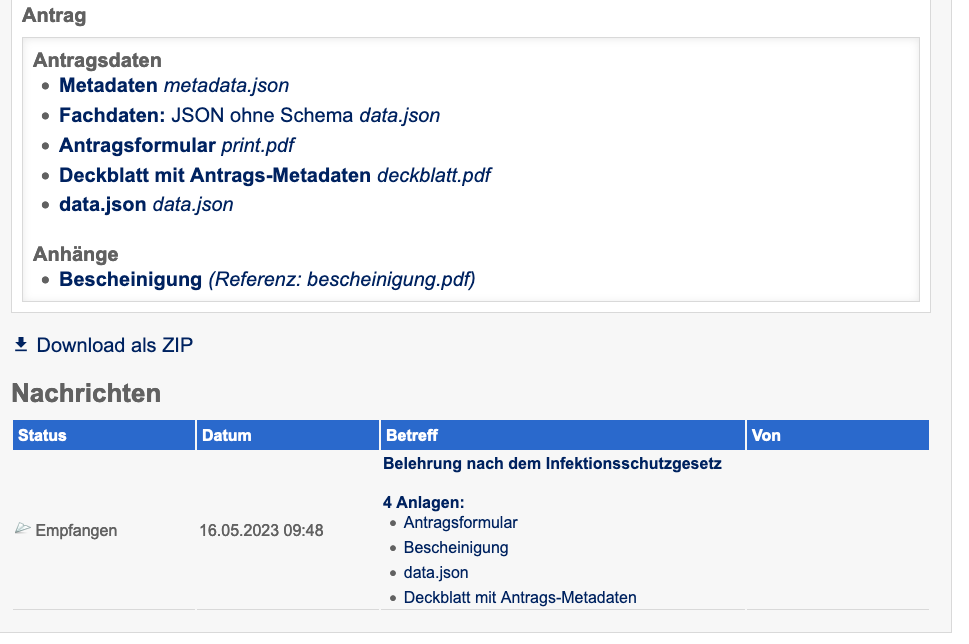Viewport: 969px width, 644px height.
Task: Open data.json in the message's Anlagen list
Action: coord(436,573)
